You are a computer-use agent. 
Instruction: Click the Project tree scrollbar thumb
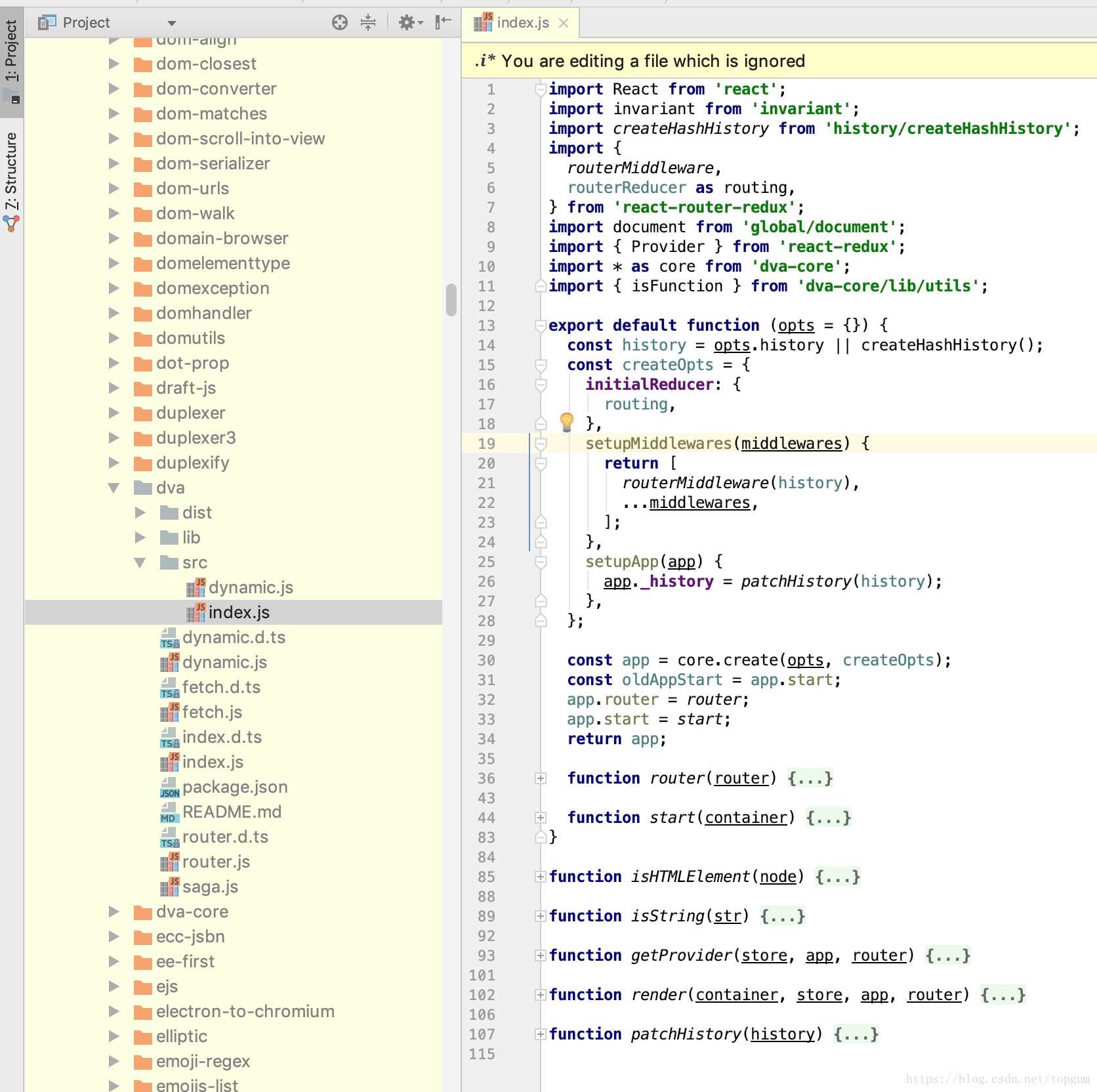pyautogui.click(x=451, y=300)
